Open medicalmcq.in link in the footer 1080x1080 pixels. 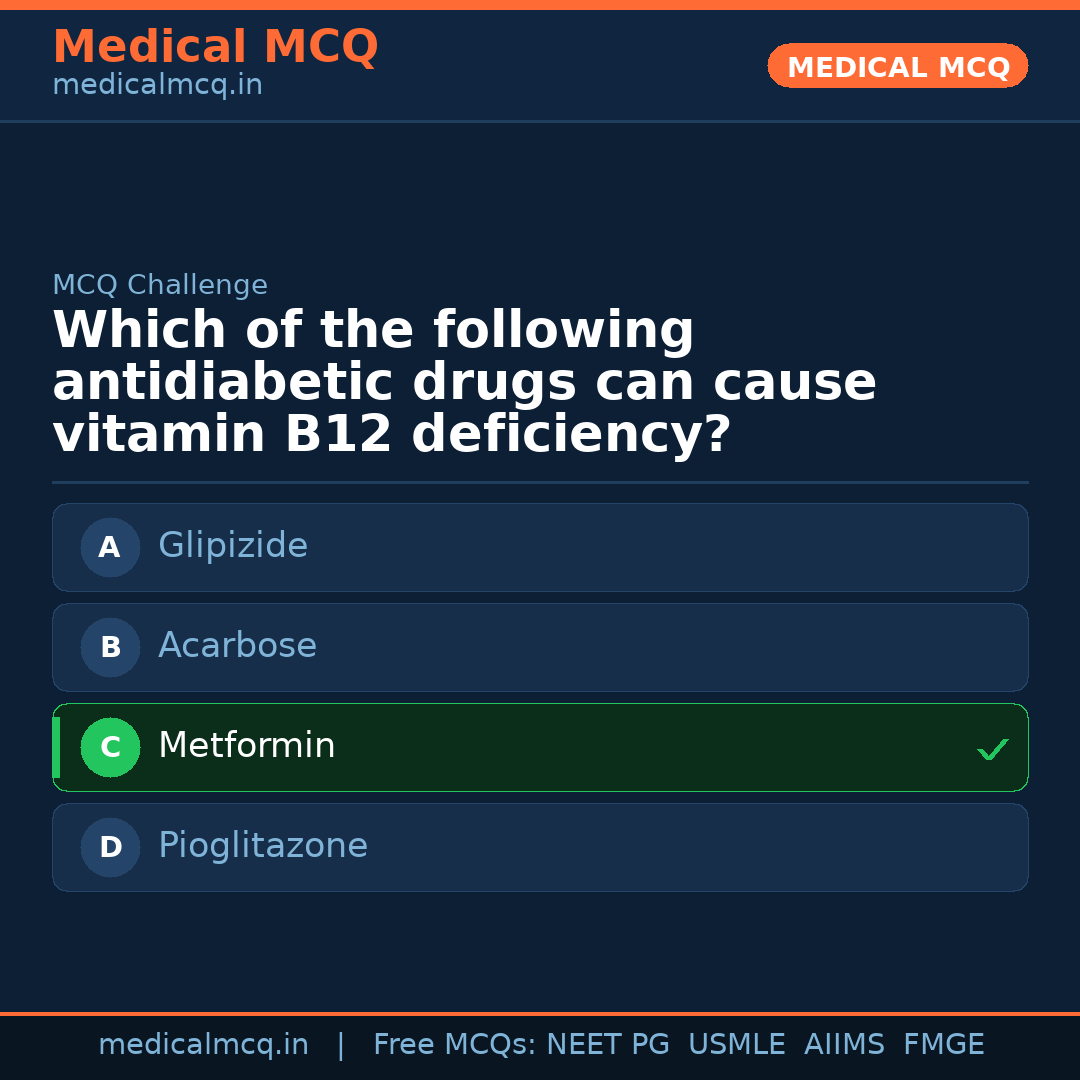(x=203, y=1045)
